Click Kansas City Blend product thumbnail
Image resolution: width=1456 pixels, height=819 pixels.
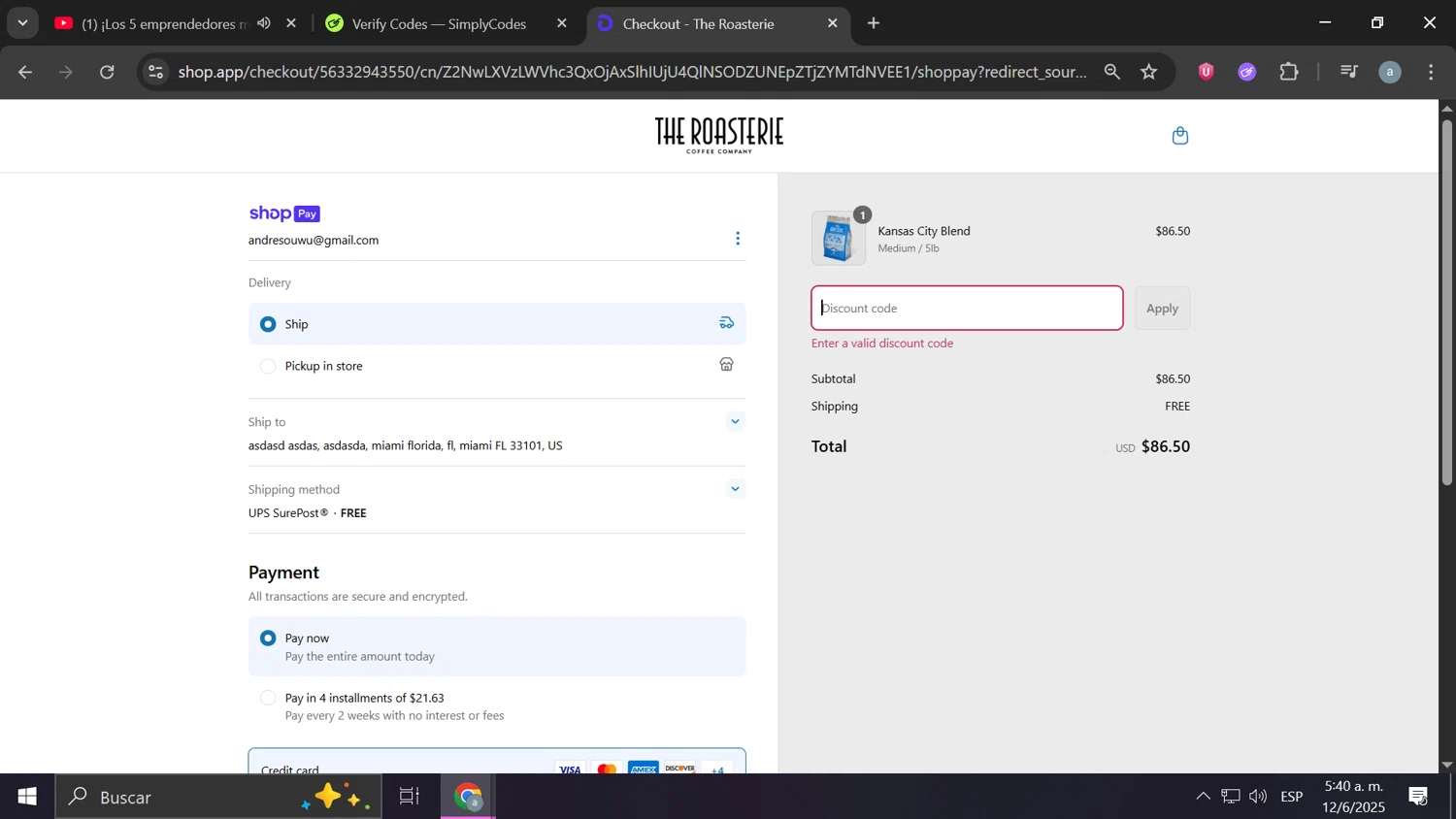[x=839, y=238]
